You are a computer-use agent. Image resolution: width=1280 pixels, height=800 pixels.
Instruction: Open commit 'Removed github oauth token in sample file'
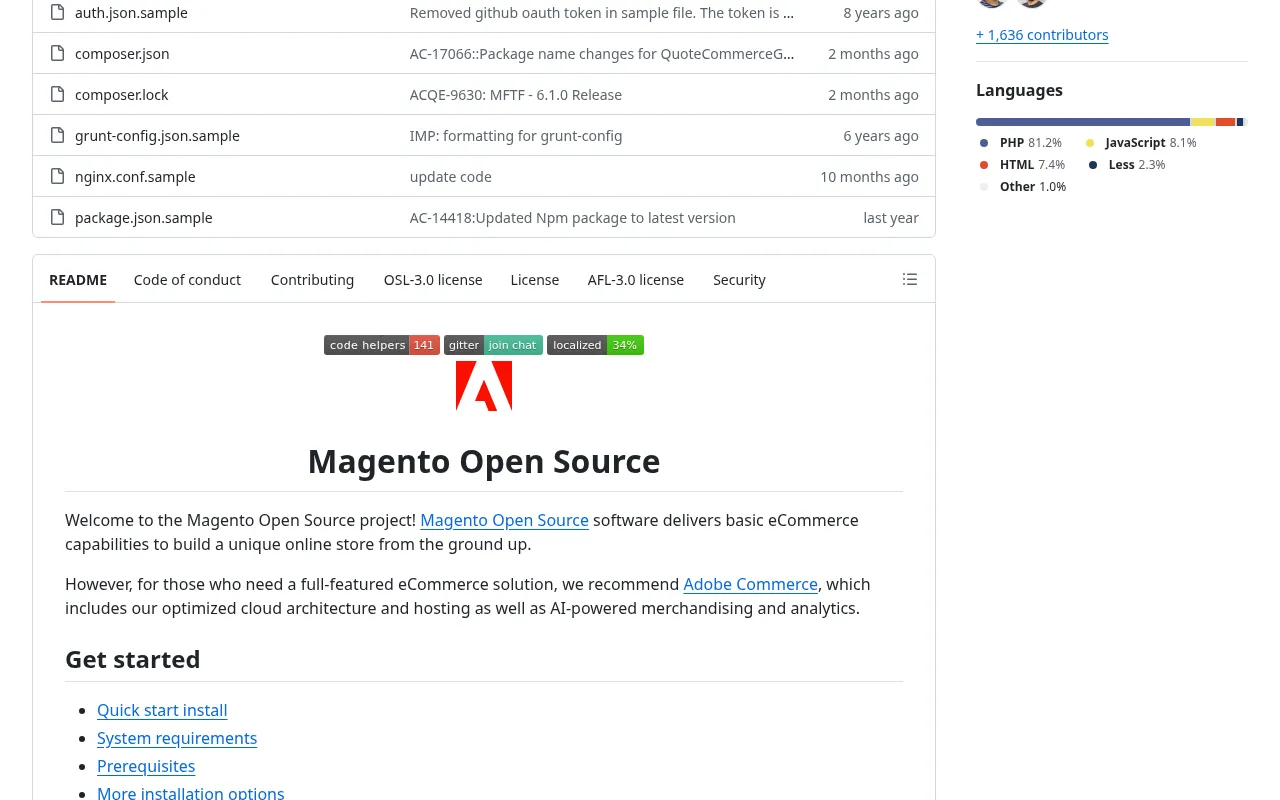pyautogui.click(x=602, y=13)
